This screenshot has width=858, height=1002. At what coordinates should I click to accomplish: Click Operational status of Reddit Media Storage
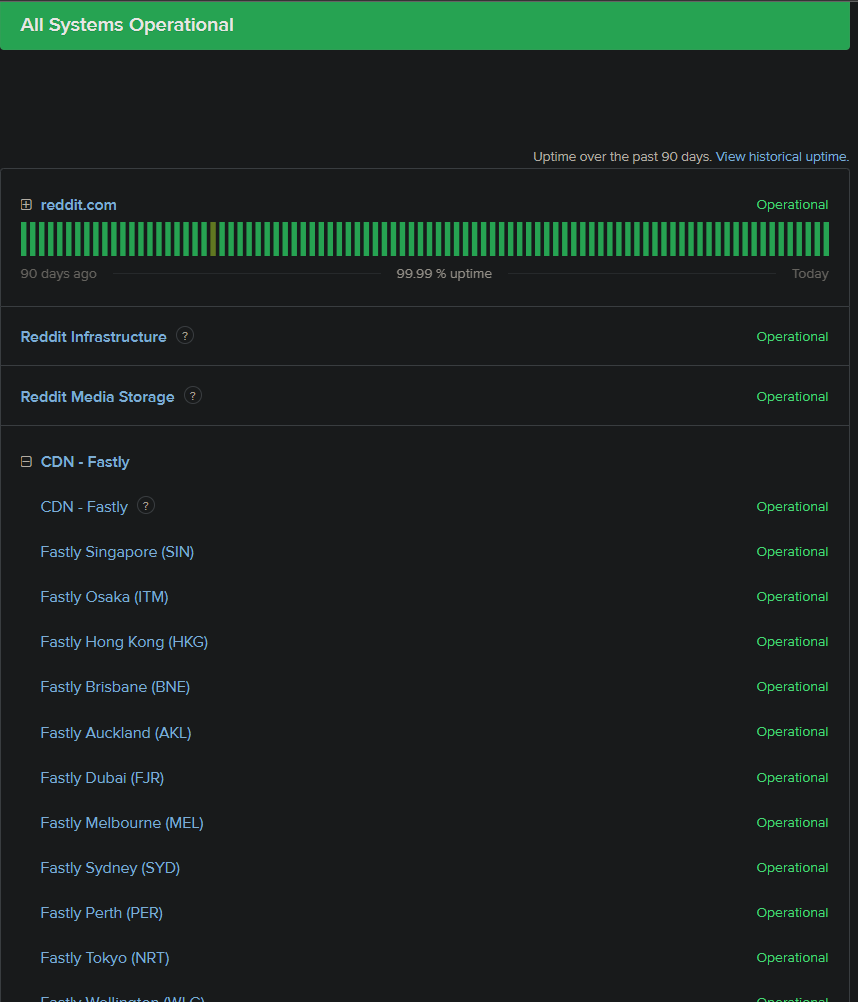(792, 396)
